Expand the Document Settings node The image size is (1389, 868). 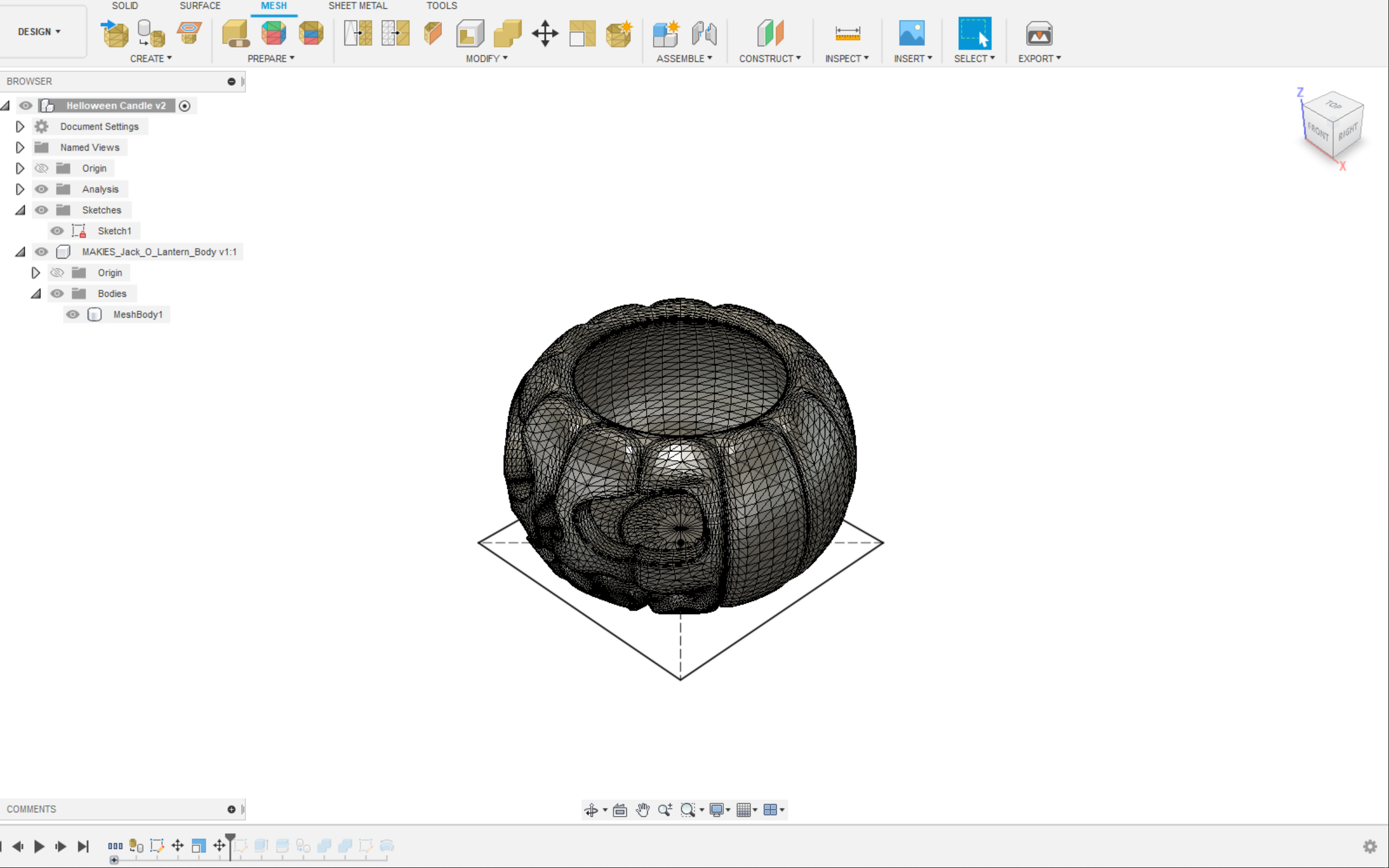click(20, 126)
